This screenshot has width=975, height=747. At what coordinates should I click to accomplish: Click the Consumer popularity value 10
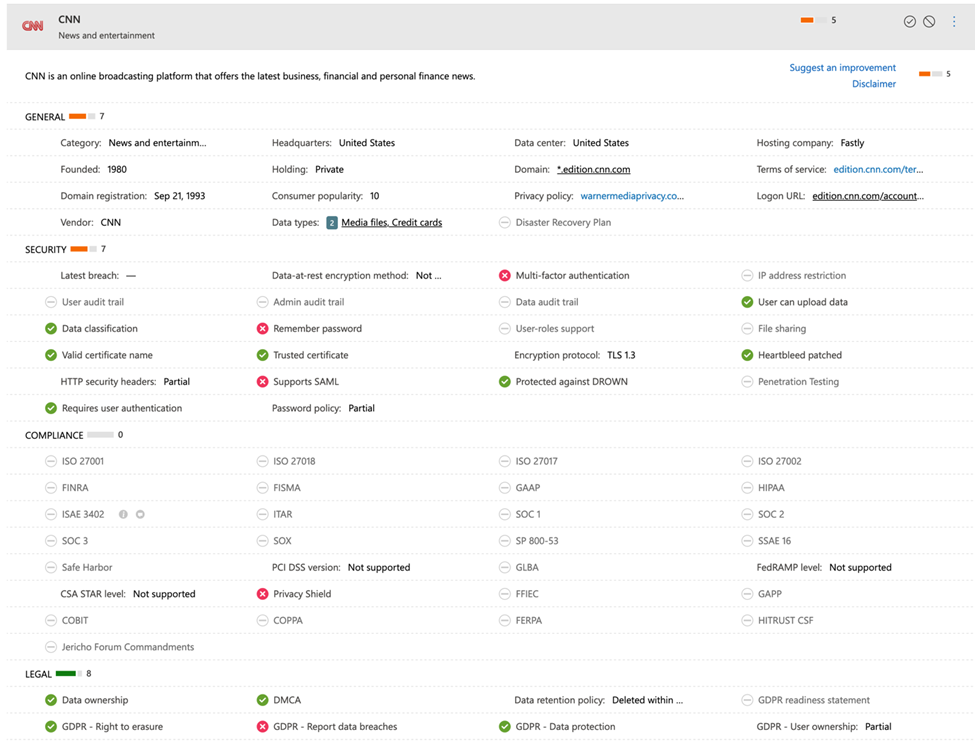[374, 196]
